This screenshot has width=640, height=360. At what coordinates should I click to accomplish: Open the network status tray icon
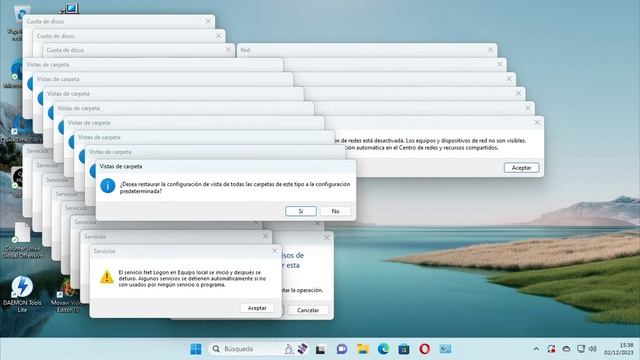click(x=581, y=349)
